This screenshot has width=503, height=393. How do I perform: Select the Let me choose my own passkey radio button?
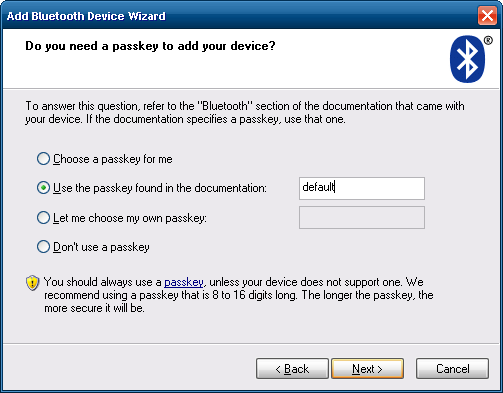coord(43,218)
